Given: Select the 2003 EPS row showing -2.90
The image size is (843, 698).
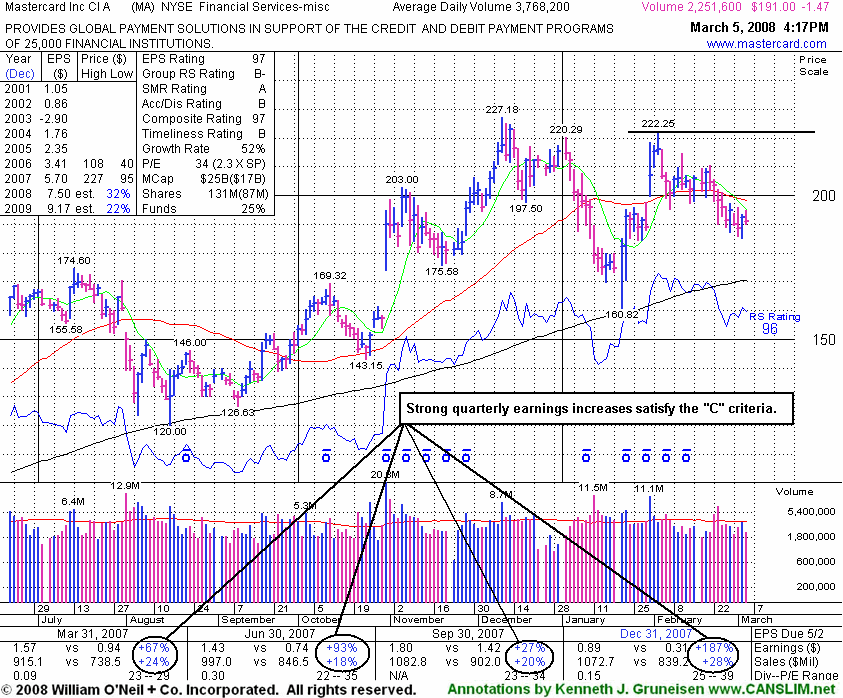Looking at the screenshot, I should coord(36,119).
